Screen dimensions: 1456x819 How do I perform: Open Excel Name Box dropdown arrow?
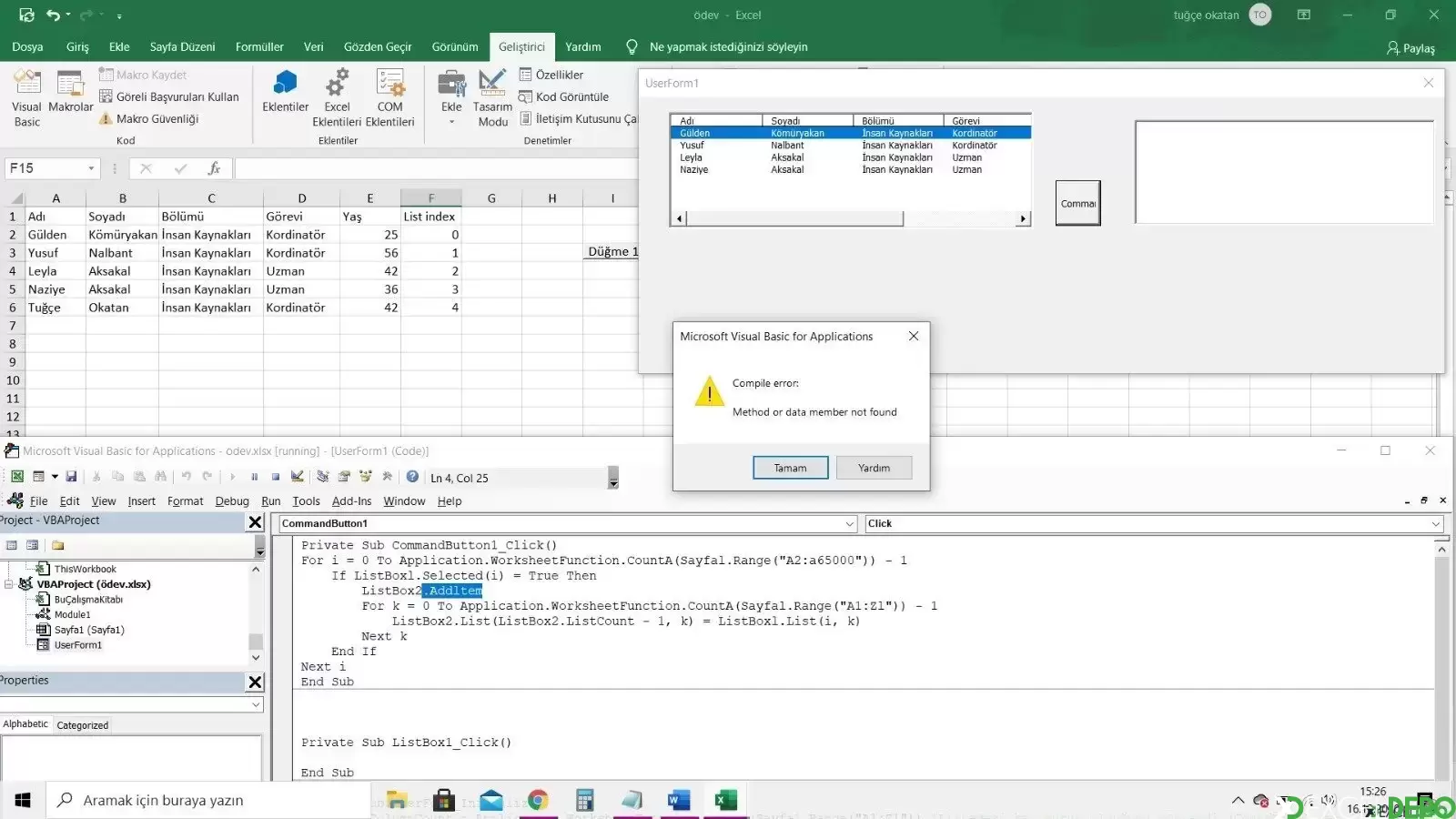pos(91,168)
